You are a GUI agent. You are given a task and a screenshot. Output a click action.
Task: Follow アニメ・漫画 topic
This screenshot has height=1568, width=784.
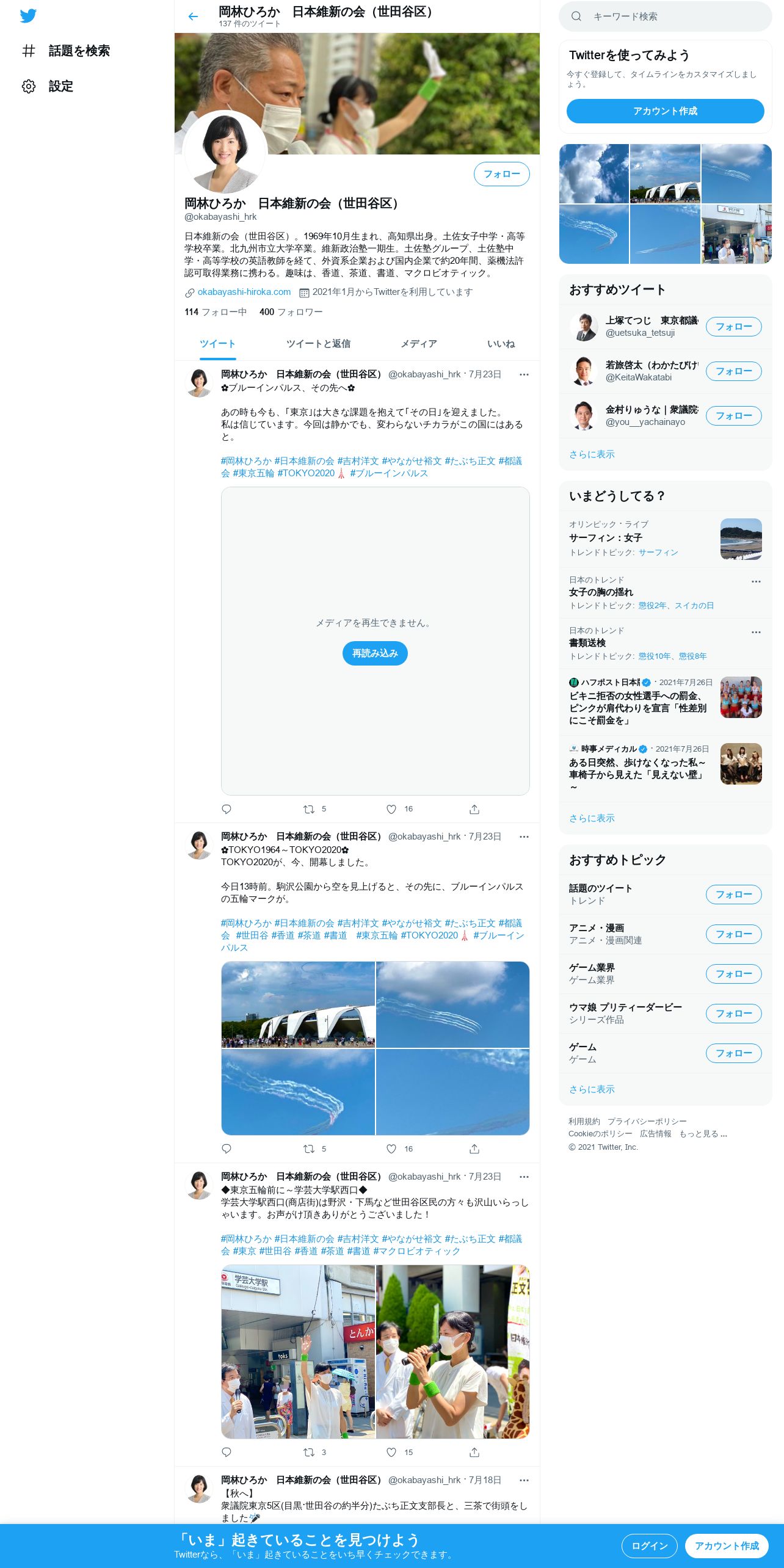pos(734,934)
